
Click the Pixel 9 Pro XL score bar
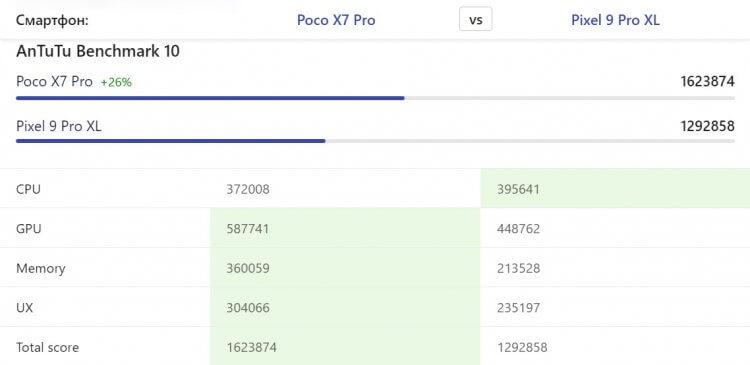tap(375, 141)
